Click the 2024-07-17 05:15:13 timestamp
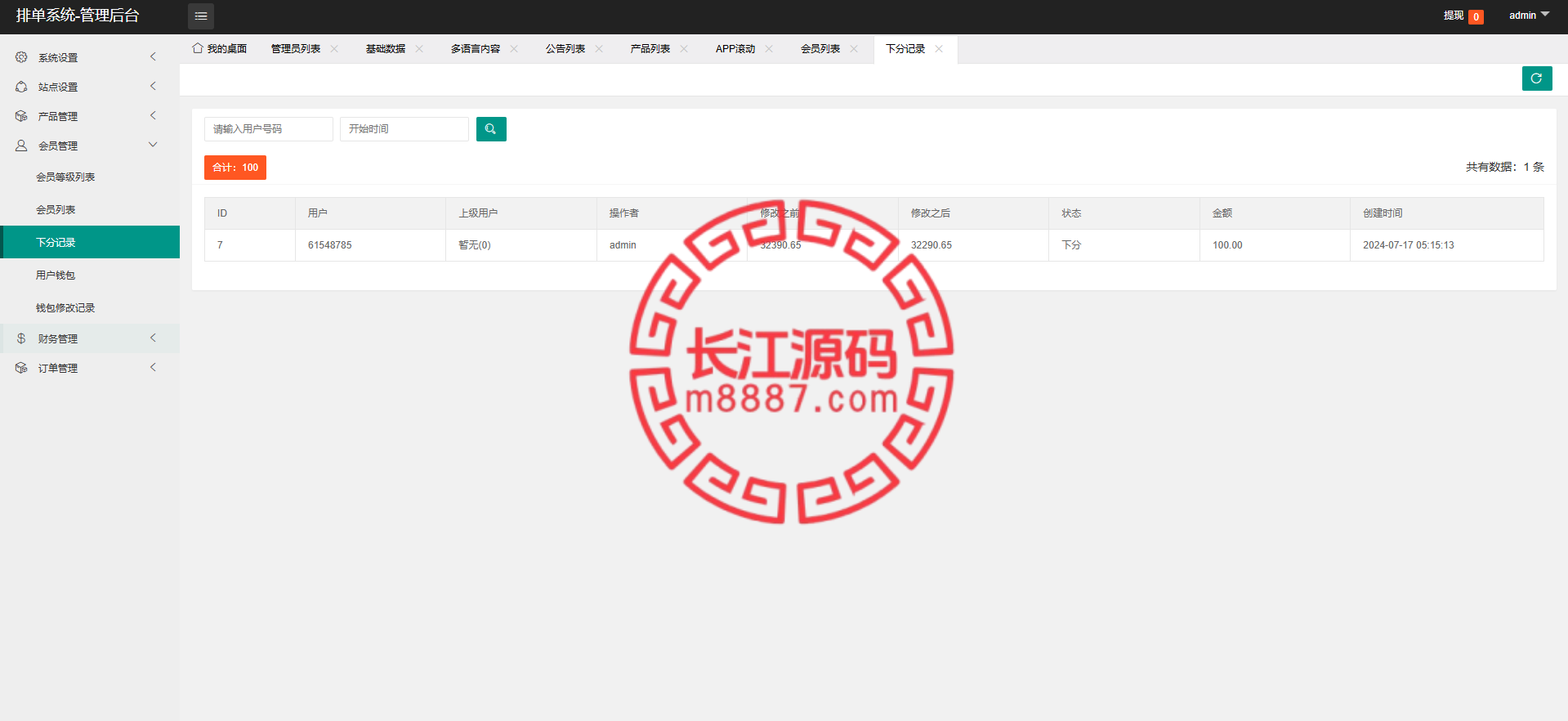This screenshot has height=721, width=1568. coord(1447,245)
